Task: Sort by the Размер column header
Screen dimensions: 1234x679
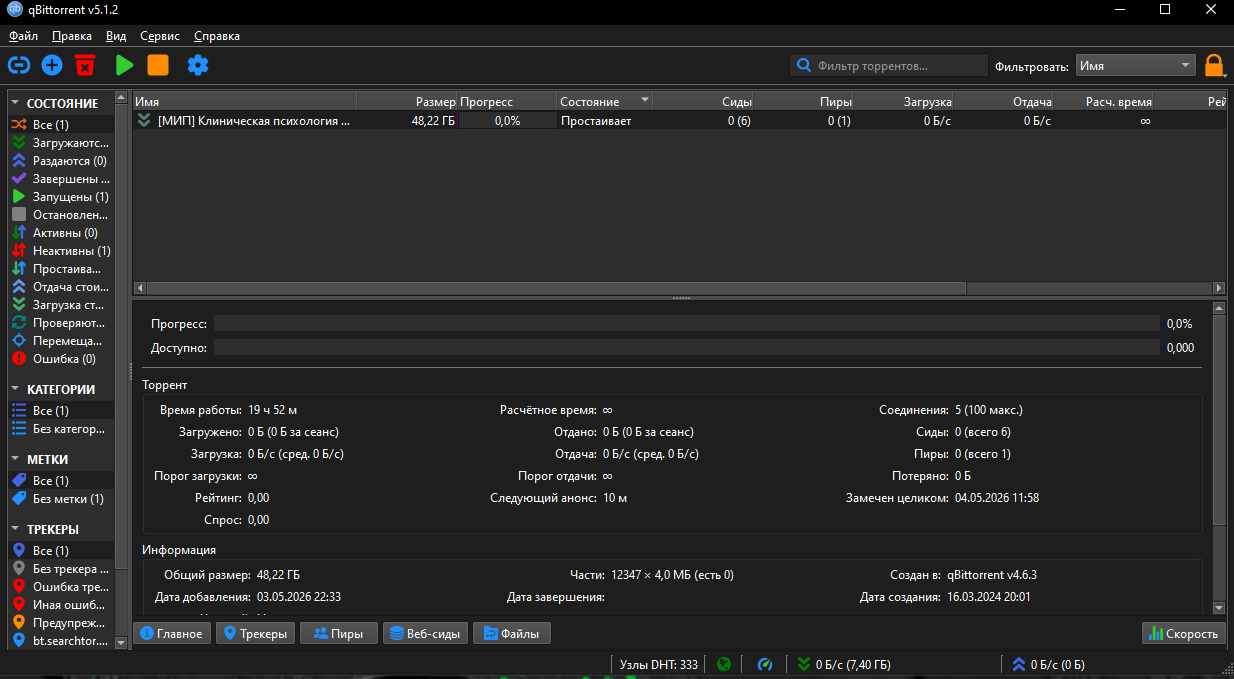Action: (407, 101)
